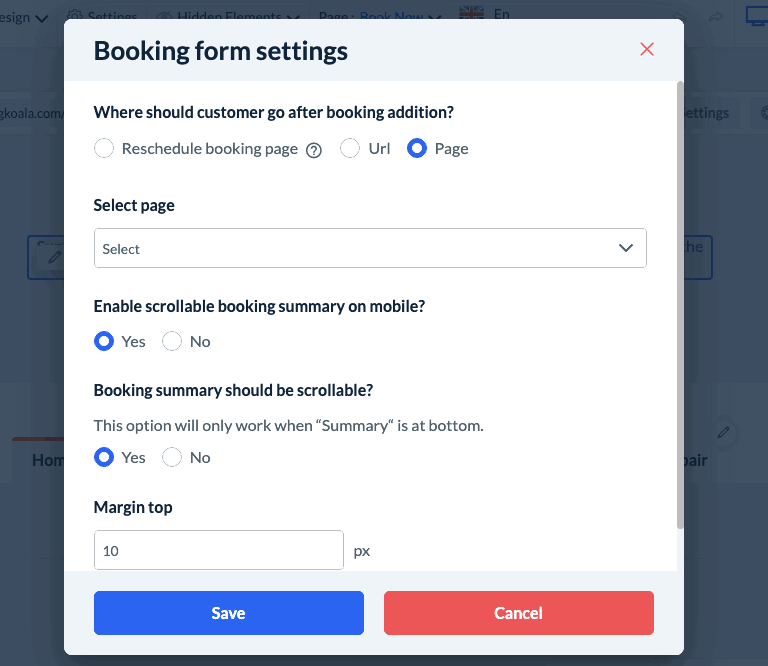Screen dimensions: 768x666
Task: Click the Margin top input field
Action: coord(219,550)
